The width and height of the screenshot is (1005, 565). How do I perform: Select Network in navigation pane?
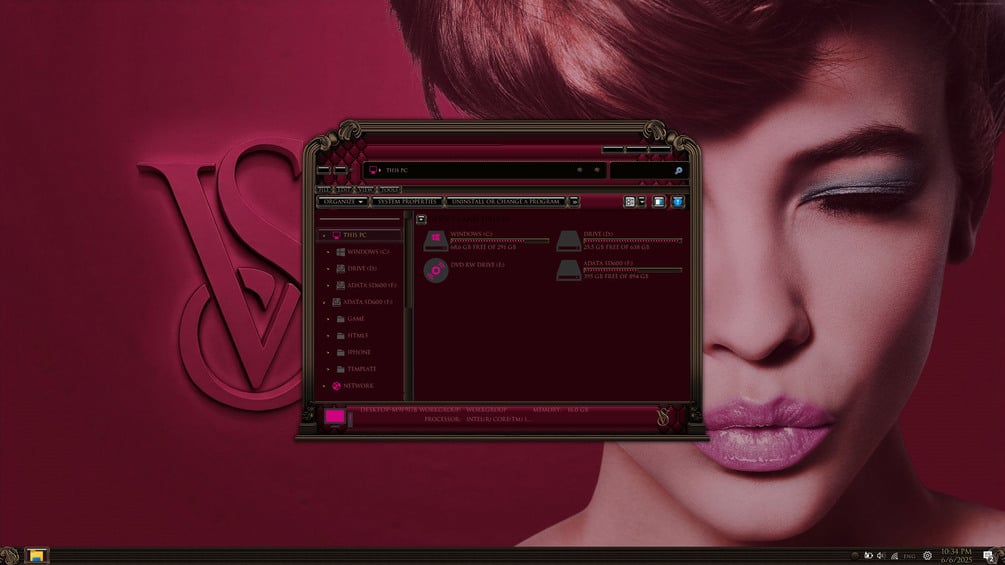[358, 386]
